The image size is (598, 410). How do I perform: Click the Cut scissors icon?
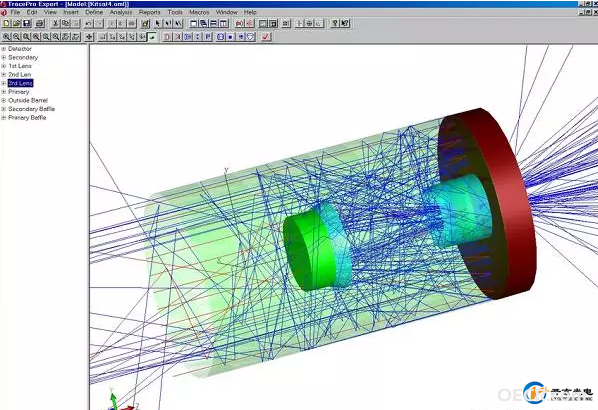click(x=56, y=24)
